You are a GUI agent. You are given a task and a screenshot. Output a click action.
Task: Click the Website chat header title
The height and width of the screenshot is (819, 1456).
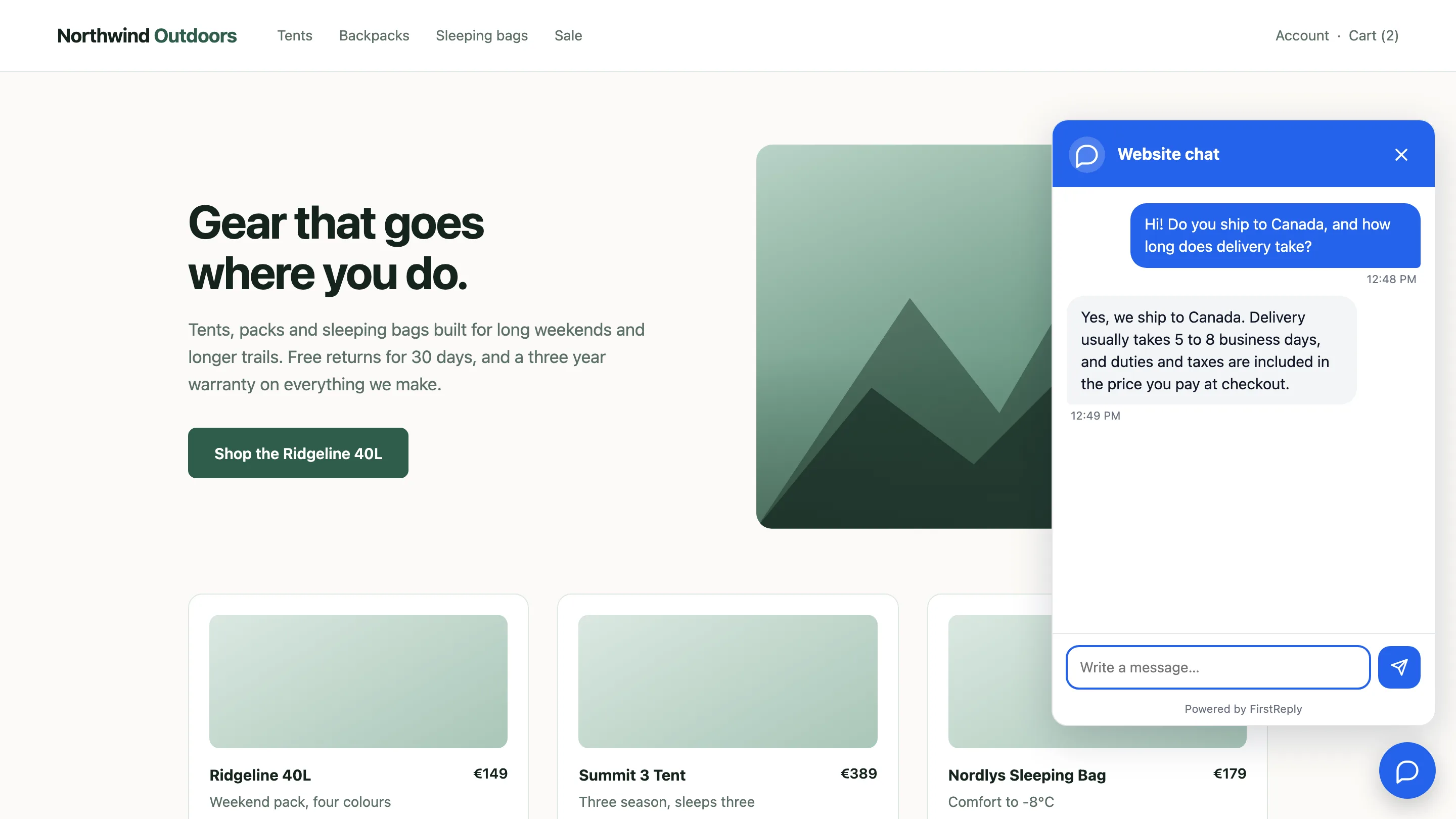pos(1168,154)
